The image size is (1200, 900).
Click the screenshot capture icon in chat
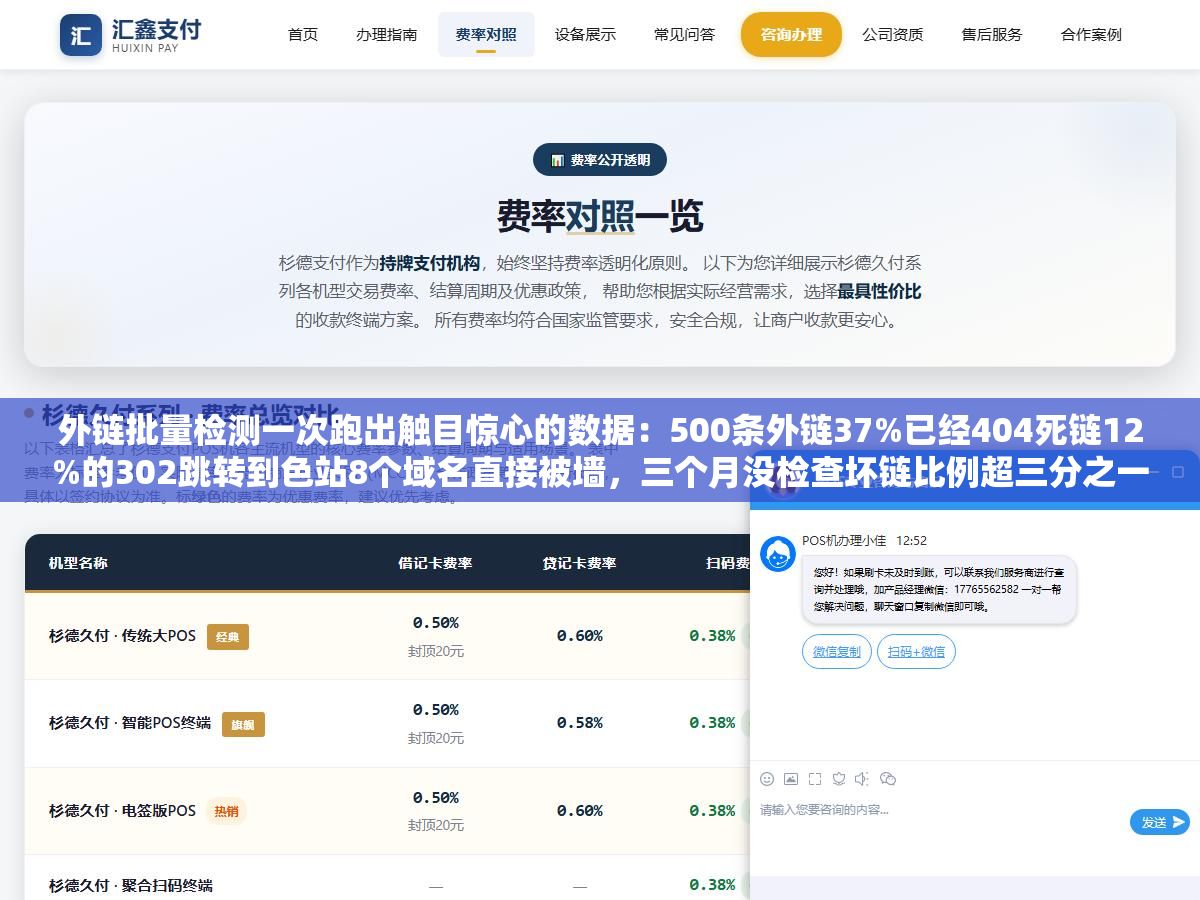tap(815, 779)
